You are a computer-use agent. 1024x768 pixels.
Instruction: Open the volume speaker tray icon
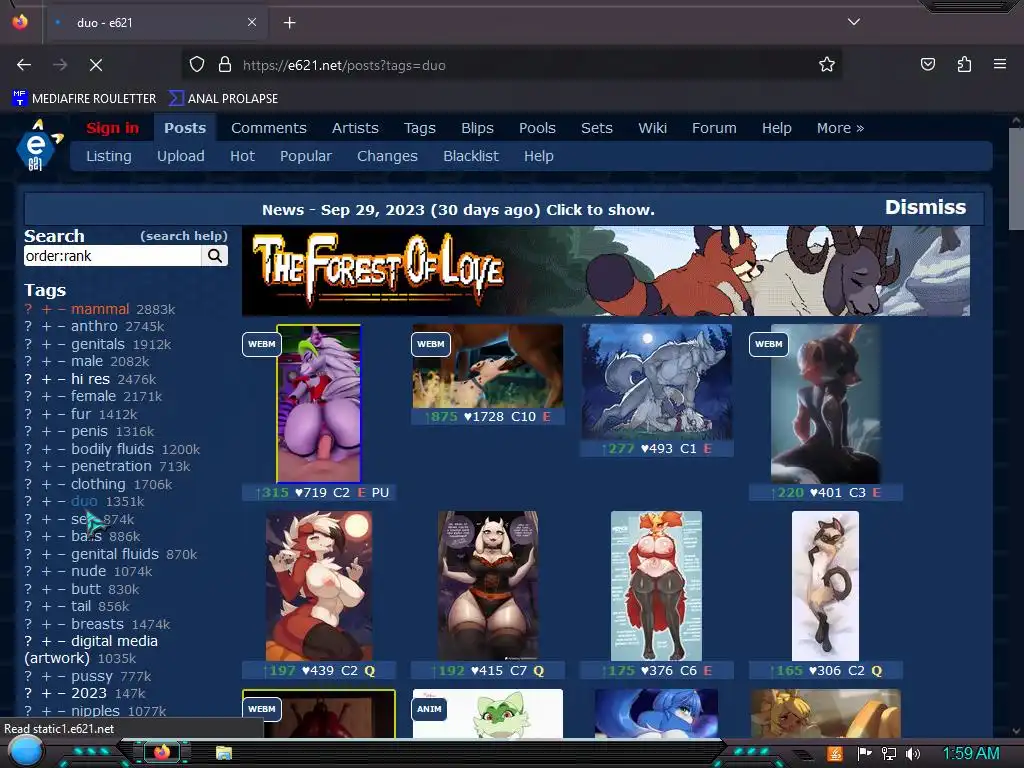913,754
